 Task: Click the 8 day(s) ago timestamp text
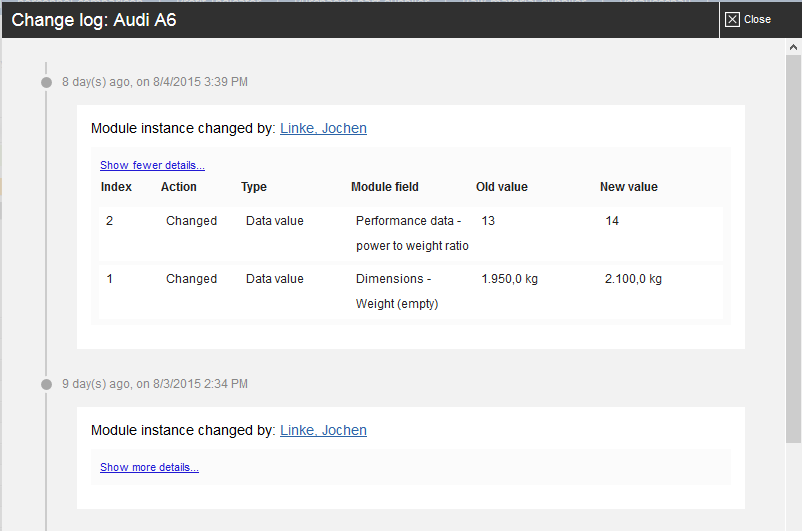point(155,82)
